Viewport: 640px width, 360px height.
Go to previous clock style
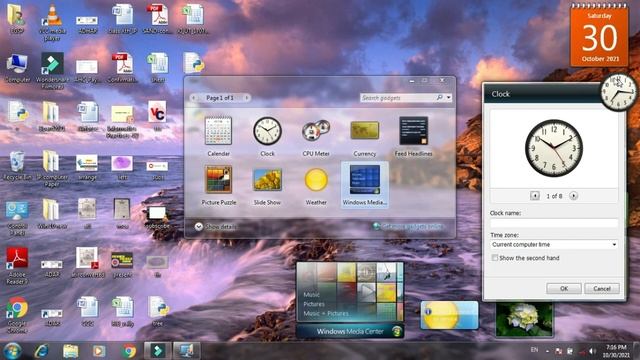(x=535, y=196)
